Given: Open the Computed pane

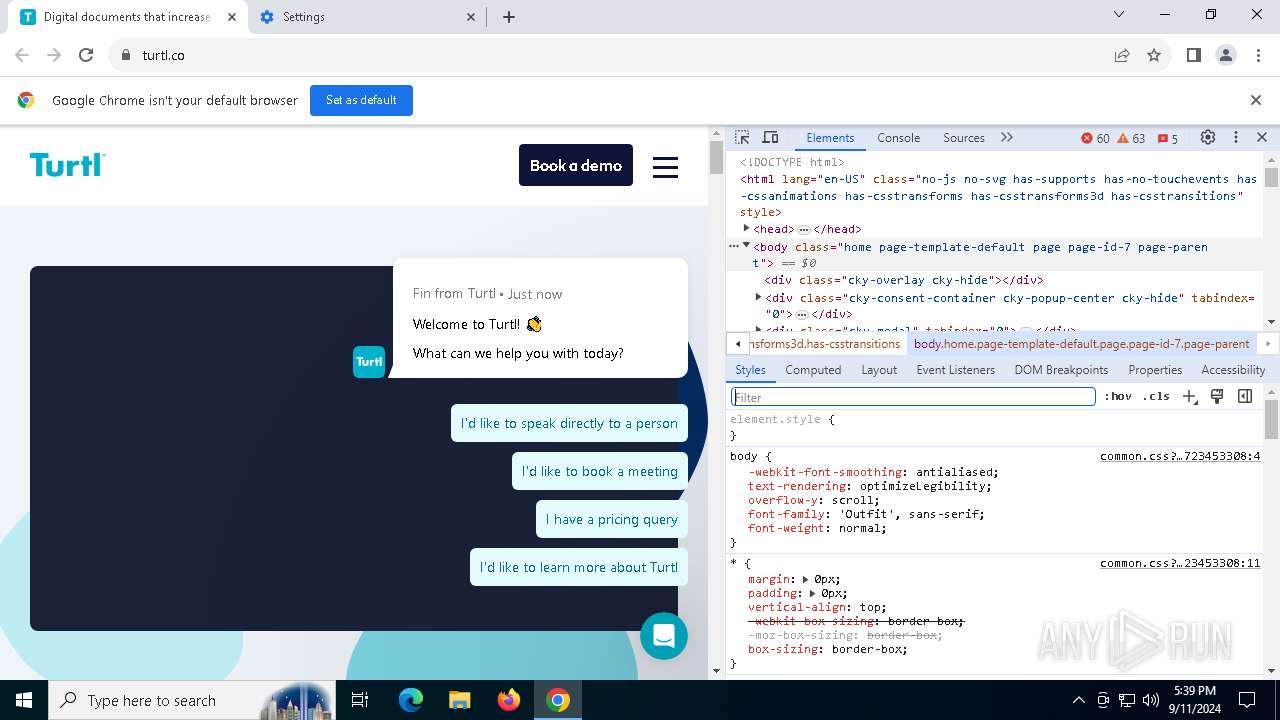Looking at the screenshot, I should [813, 370].
